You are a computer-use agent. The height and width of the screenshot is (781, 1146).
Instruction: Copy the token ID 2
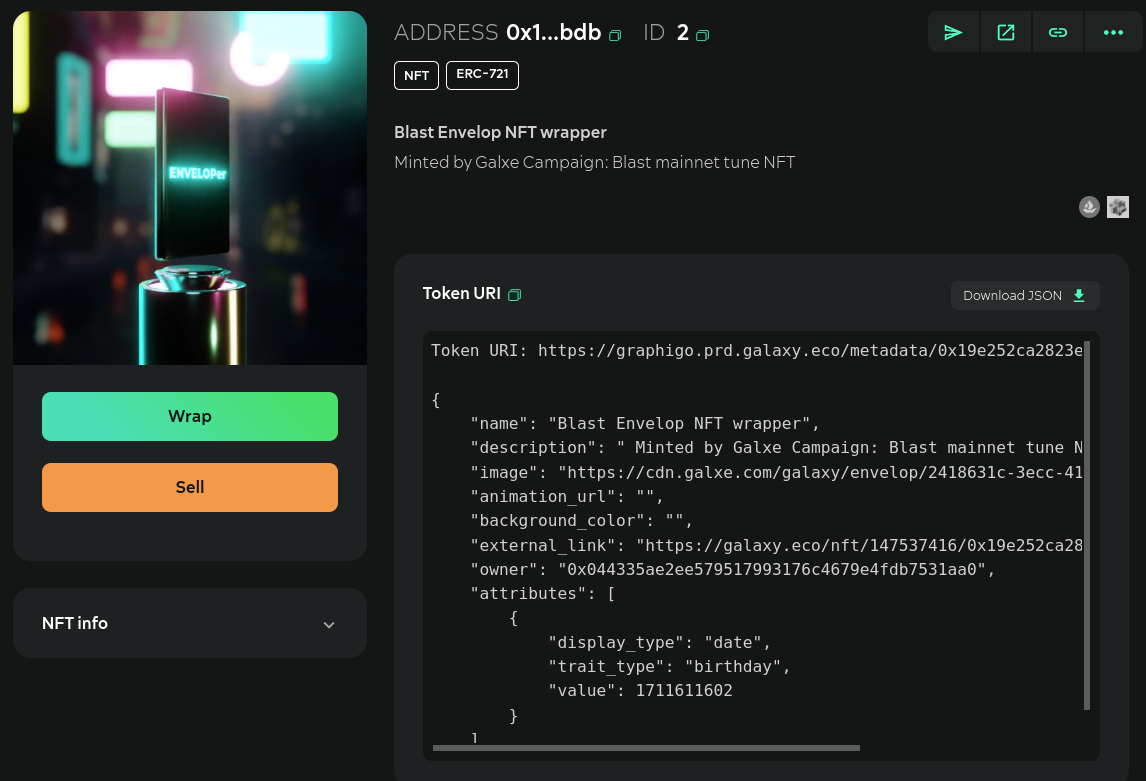702,35
